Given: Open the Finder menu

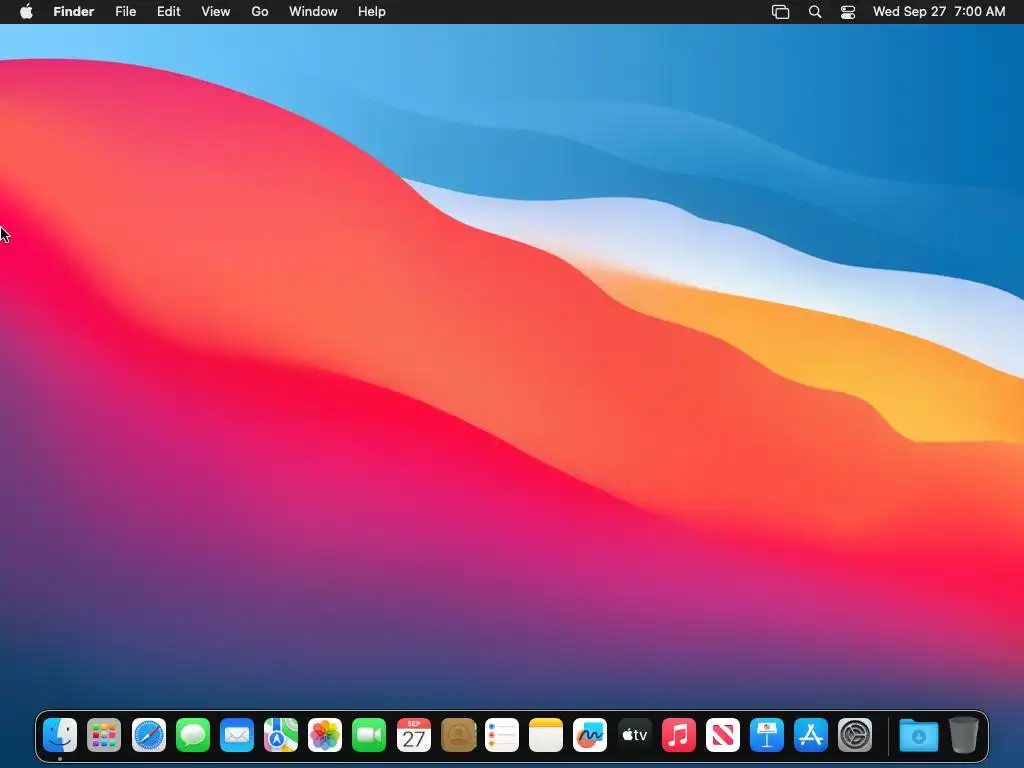Looking at the screenshot, I should pyautogui.click(x=74, y=12).
